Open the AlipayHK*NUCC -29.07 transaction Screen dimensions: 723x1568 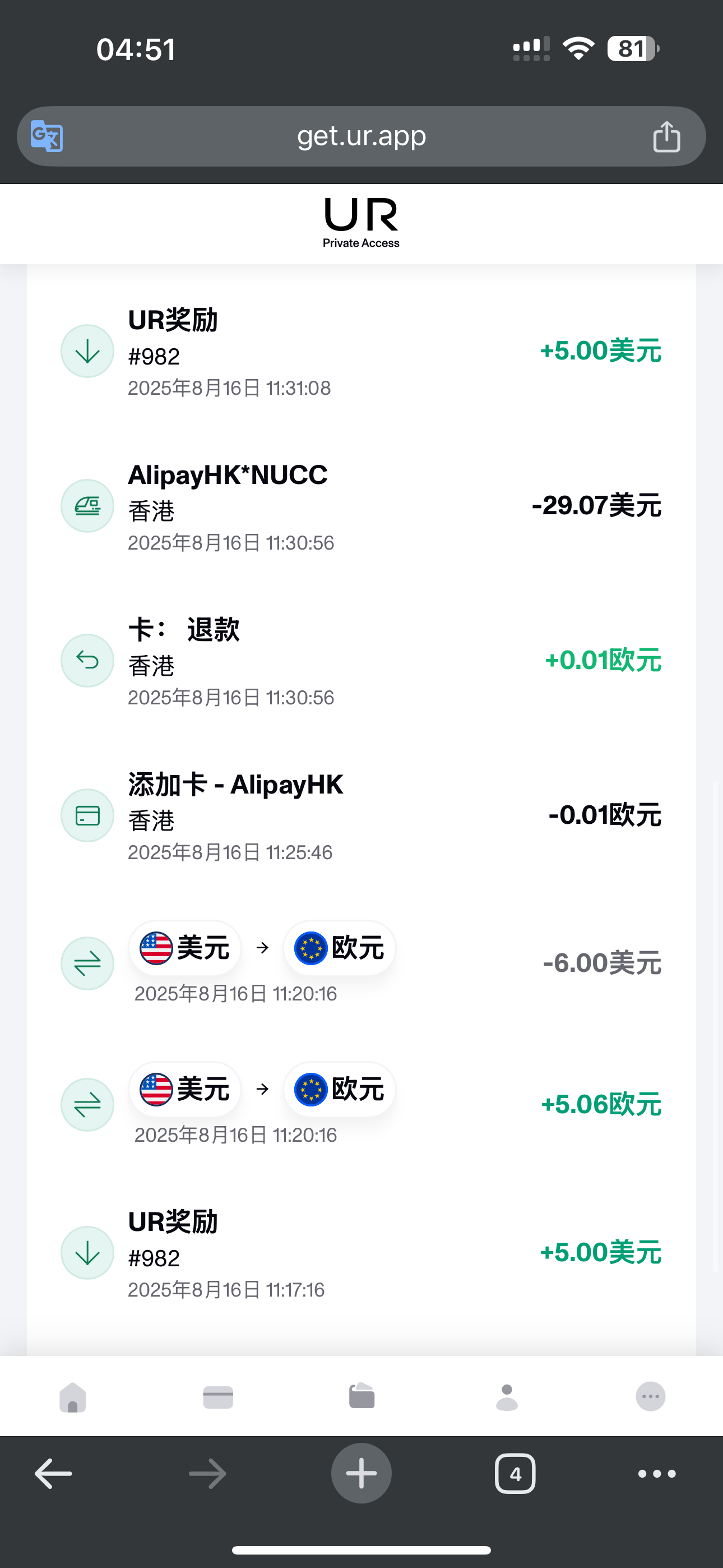361,506
